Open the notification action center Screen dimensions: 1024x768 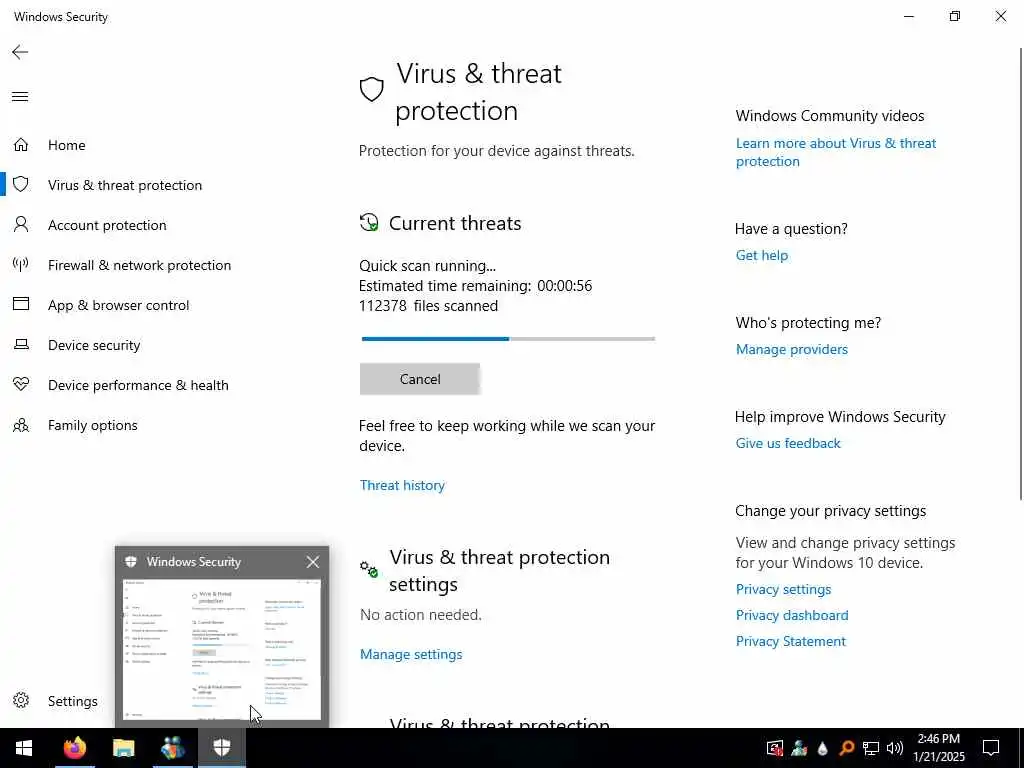(991, 748)
